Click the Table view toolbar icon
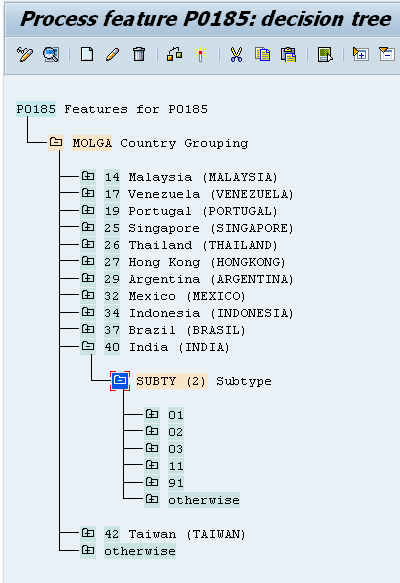Screen dimensions: 400x583 pos(325,55)
